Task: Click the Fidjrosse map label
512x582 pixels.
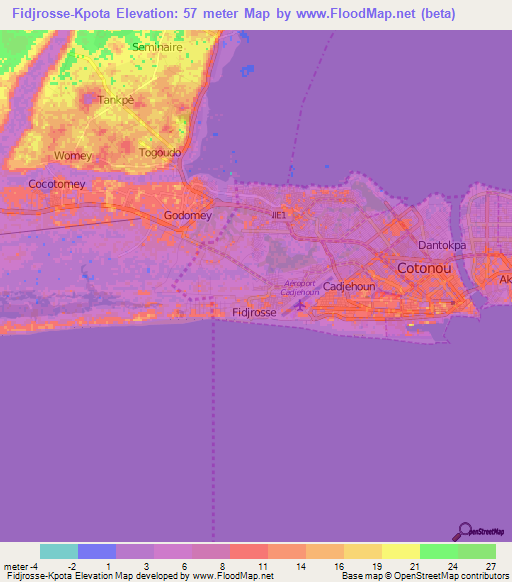Action: click(254, 313)
